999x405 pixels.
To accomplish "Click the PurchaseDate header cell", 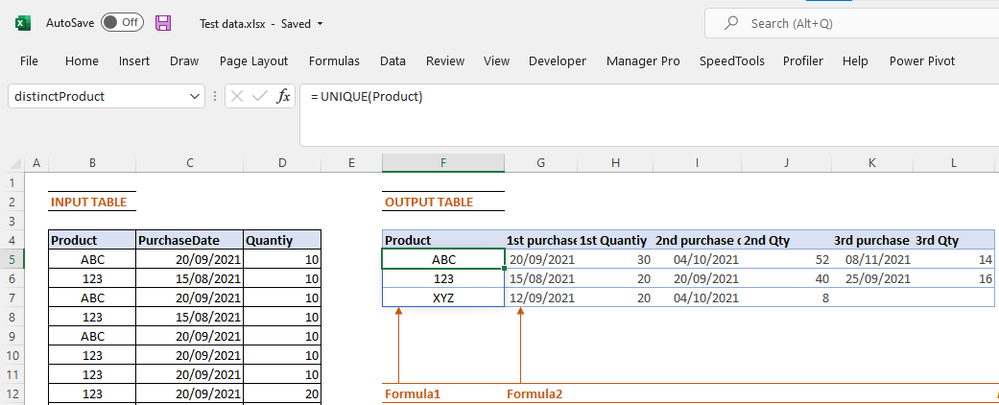I will 190,240.
